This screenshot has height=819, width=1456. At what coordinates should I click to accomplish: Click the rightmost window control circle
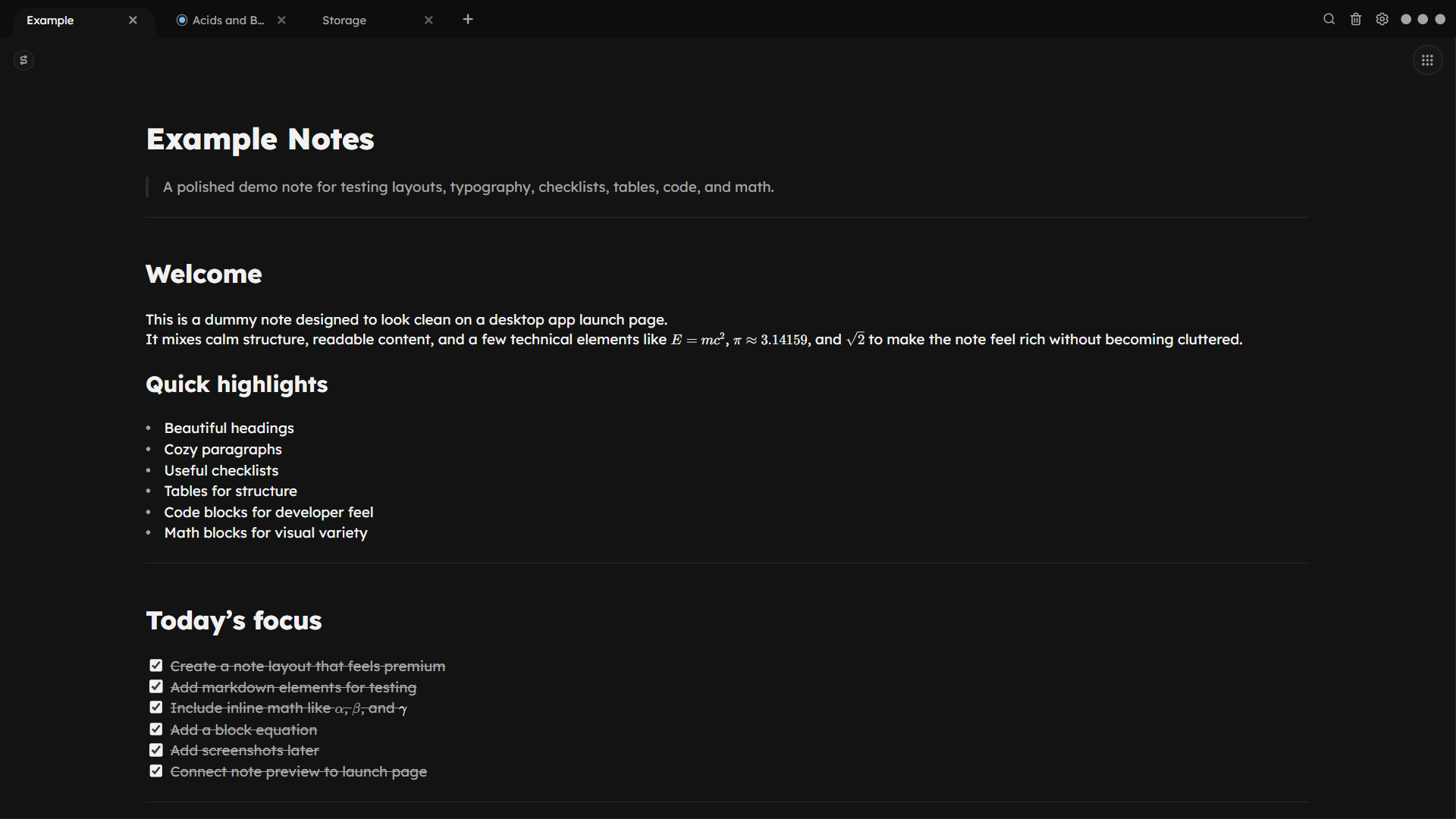pos(1442,19)
